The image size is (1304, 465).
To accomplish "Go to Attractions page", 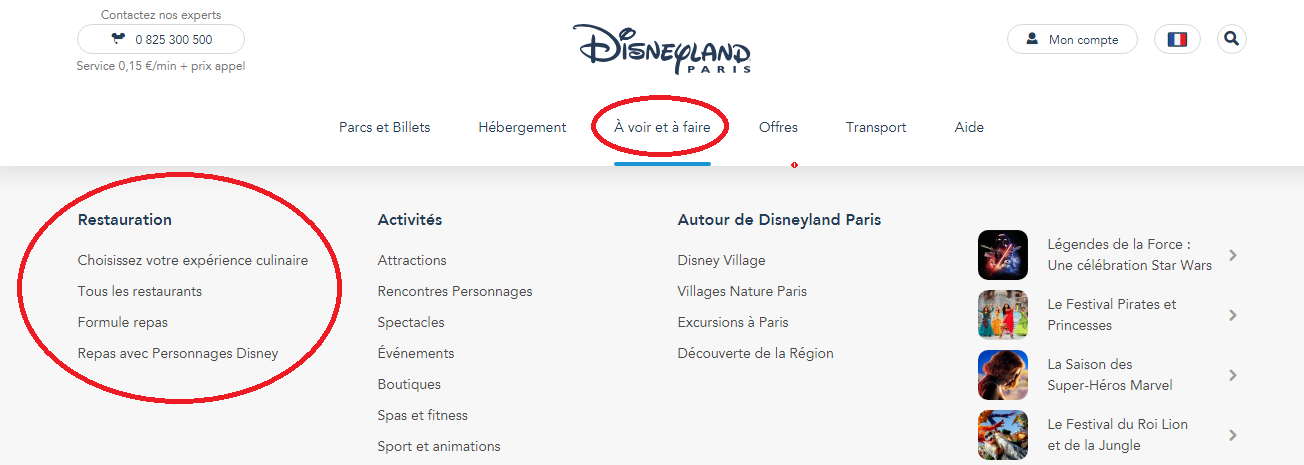I will (x=412, y=260).
